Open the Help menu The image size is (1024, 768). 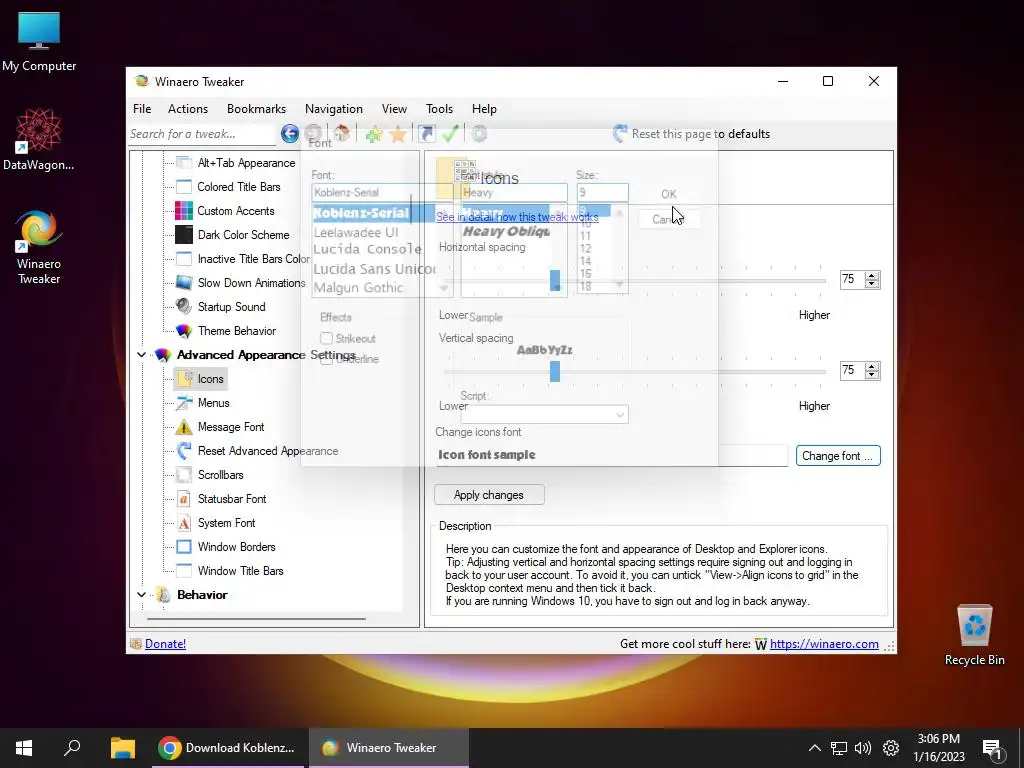(484, 109)
